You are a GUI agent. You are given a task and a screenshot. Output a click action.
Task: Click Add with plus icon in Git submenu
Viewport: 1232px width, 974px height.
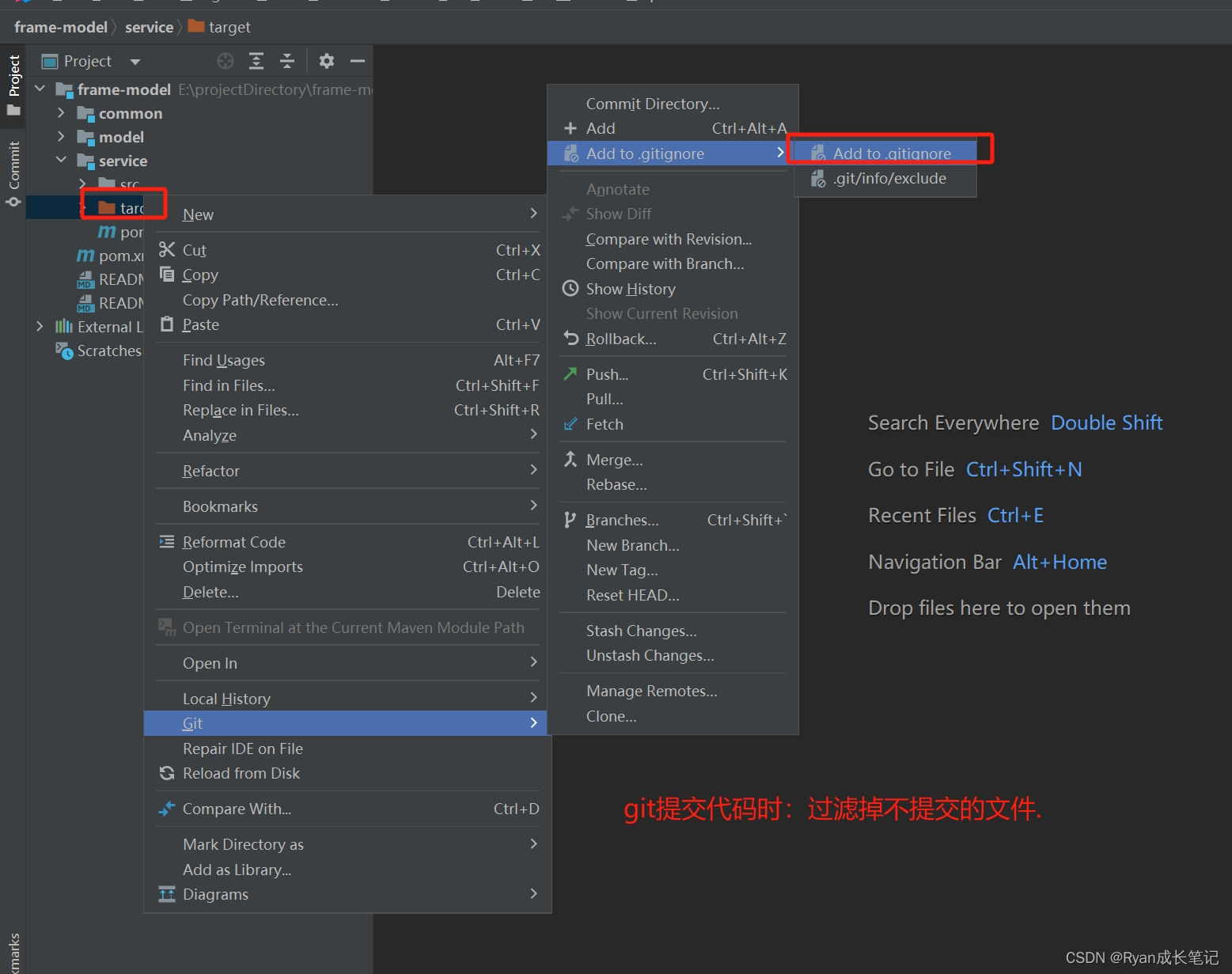point(673,128)
